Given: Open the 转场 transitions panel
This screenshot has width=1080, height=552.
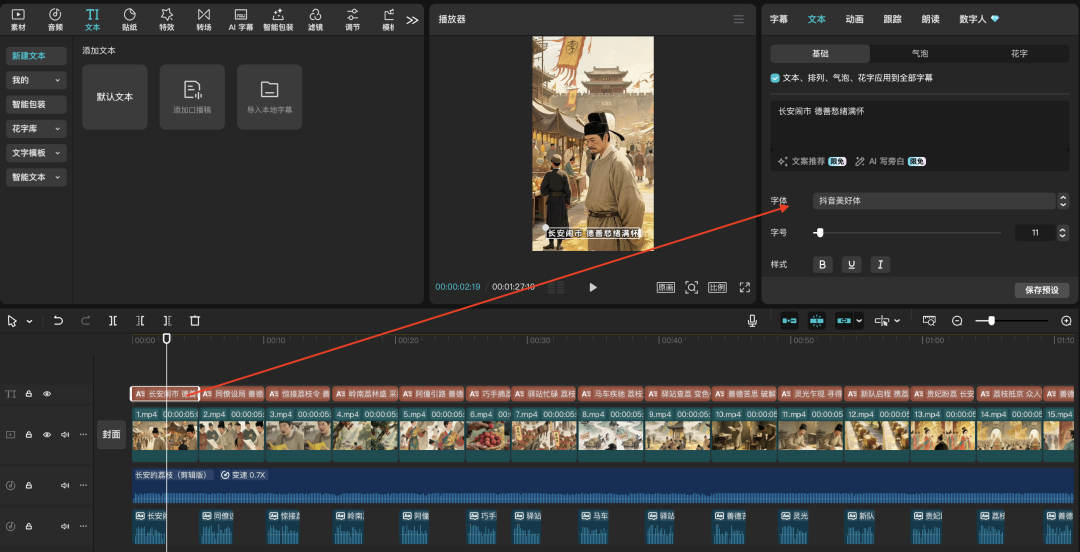Looking at the screenshot, I should 204,18.
